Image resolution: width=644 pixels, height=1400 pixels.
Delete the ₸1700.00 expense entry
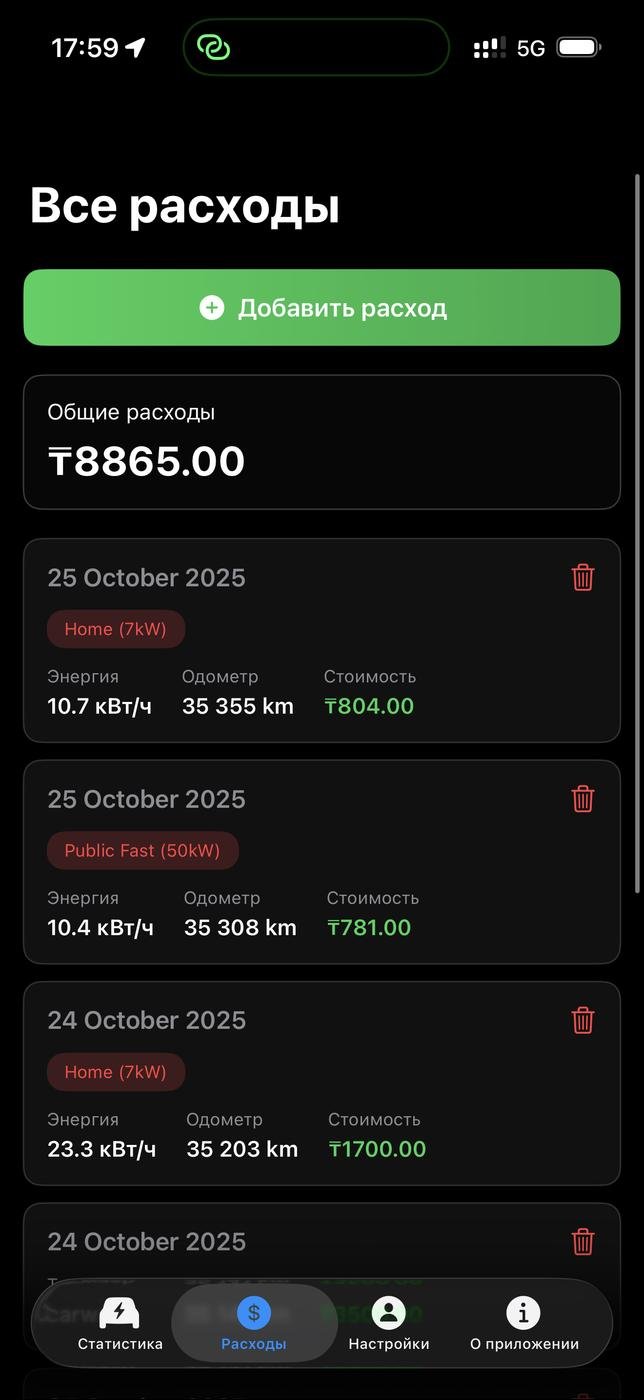click(x=583, y=1020)
